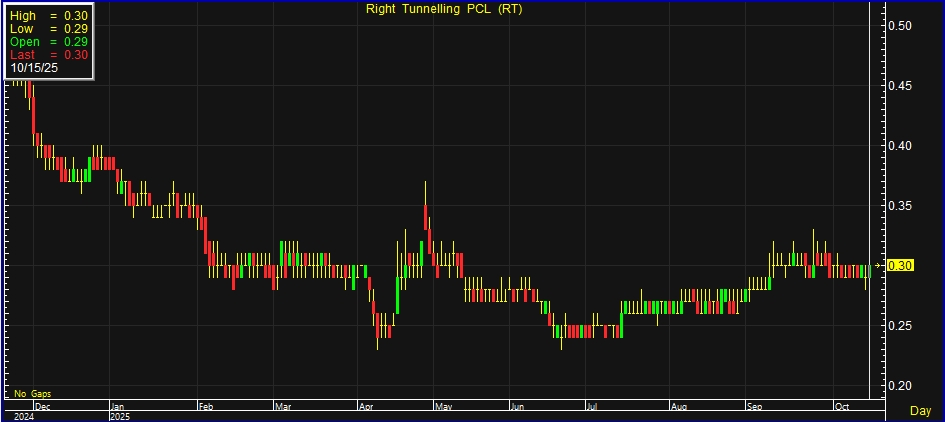This screenshot has height=422, width=945.
Task: Click the High value in the info box
Action: point(49,16)
